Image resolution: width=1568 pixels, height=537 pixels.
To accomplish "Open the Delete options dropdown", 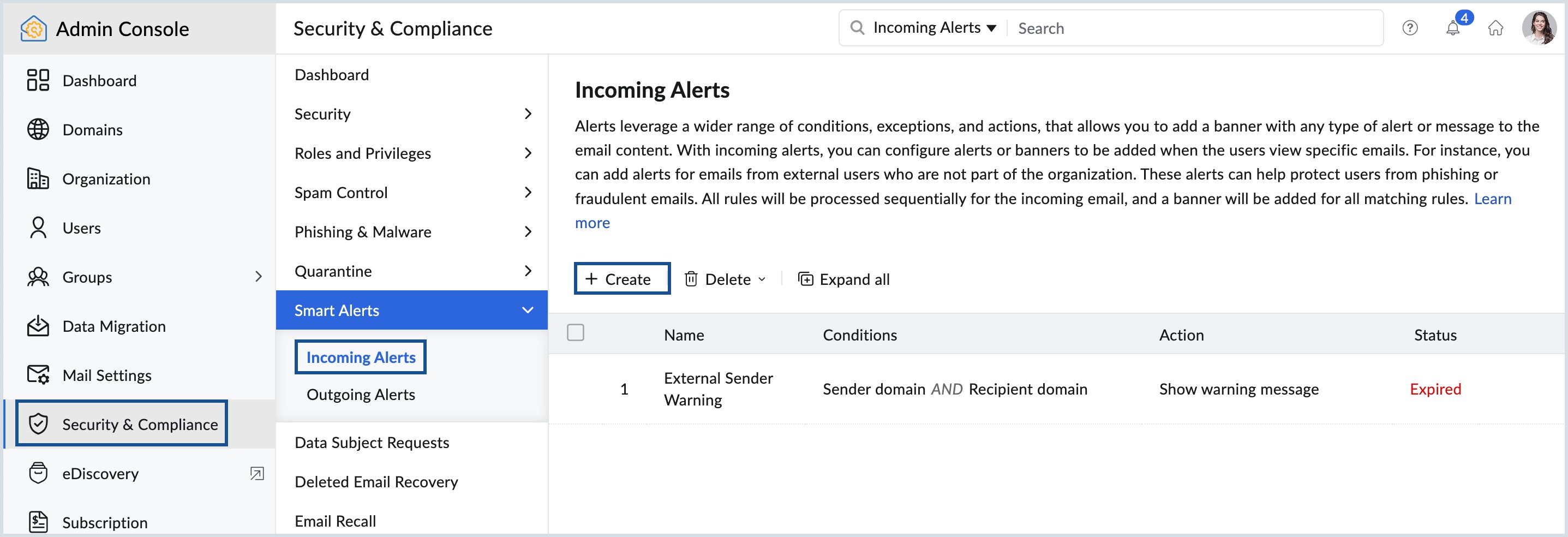I will (762, 279).
